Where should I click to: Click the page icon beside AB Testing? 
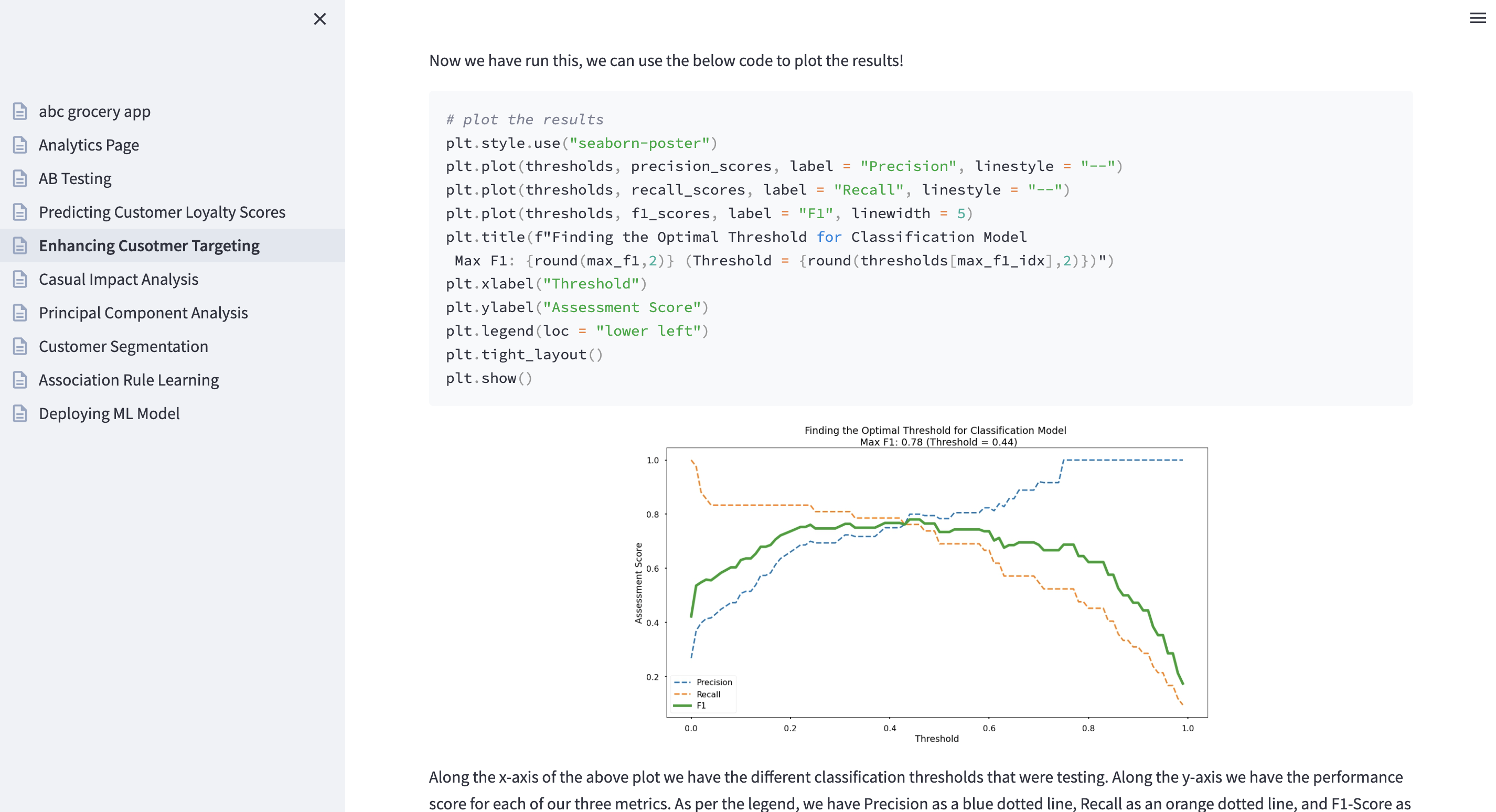click(x=20, y=178)
